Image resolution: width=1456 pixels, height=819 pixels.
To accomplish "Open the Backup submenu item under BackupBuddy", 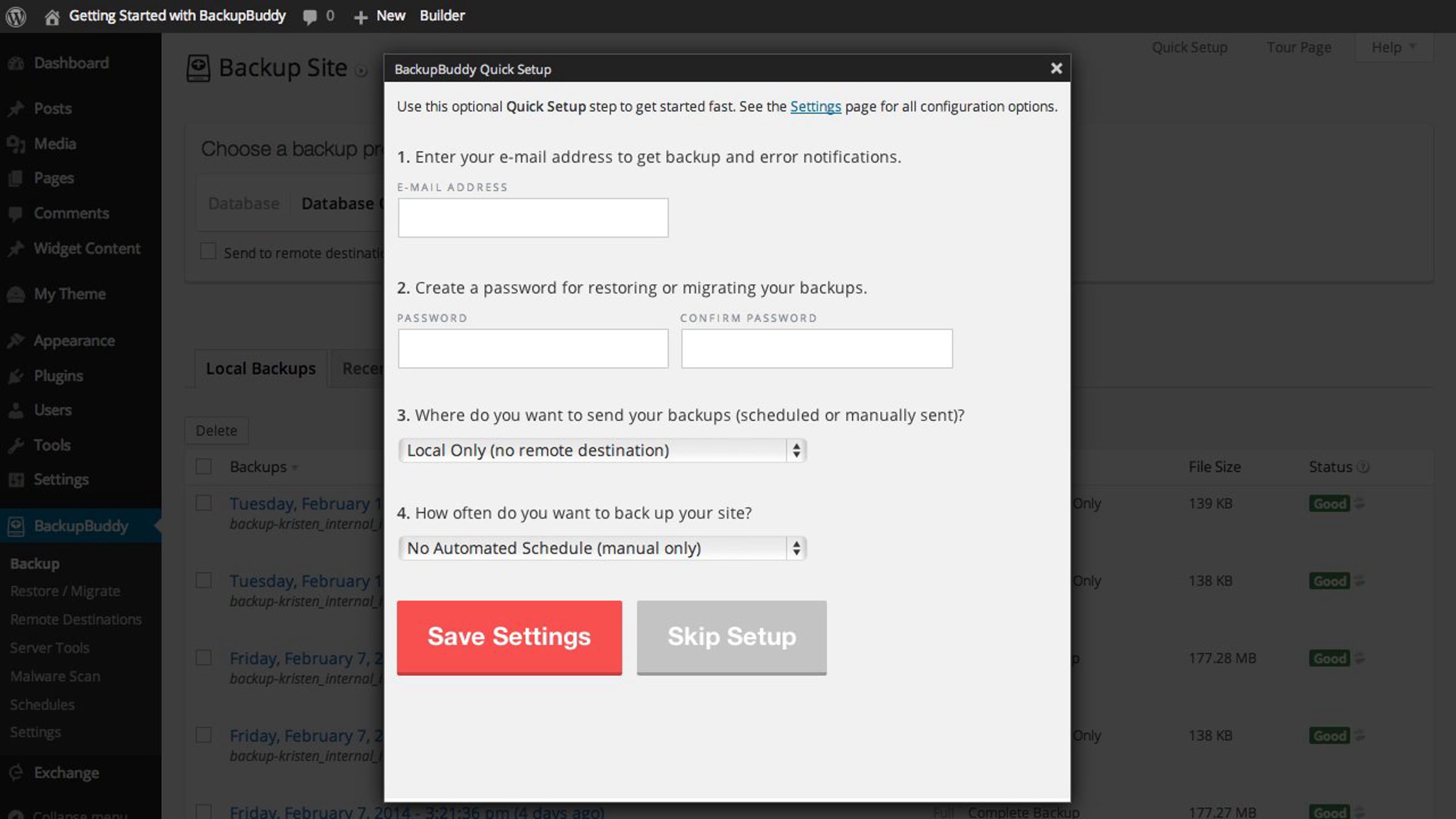I will (x=35, y=564).
